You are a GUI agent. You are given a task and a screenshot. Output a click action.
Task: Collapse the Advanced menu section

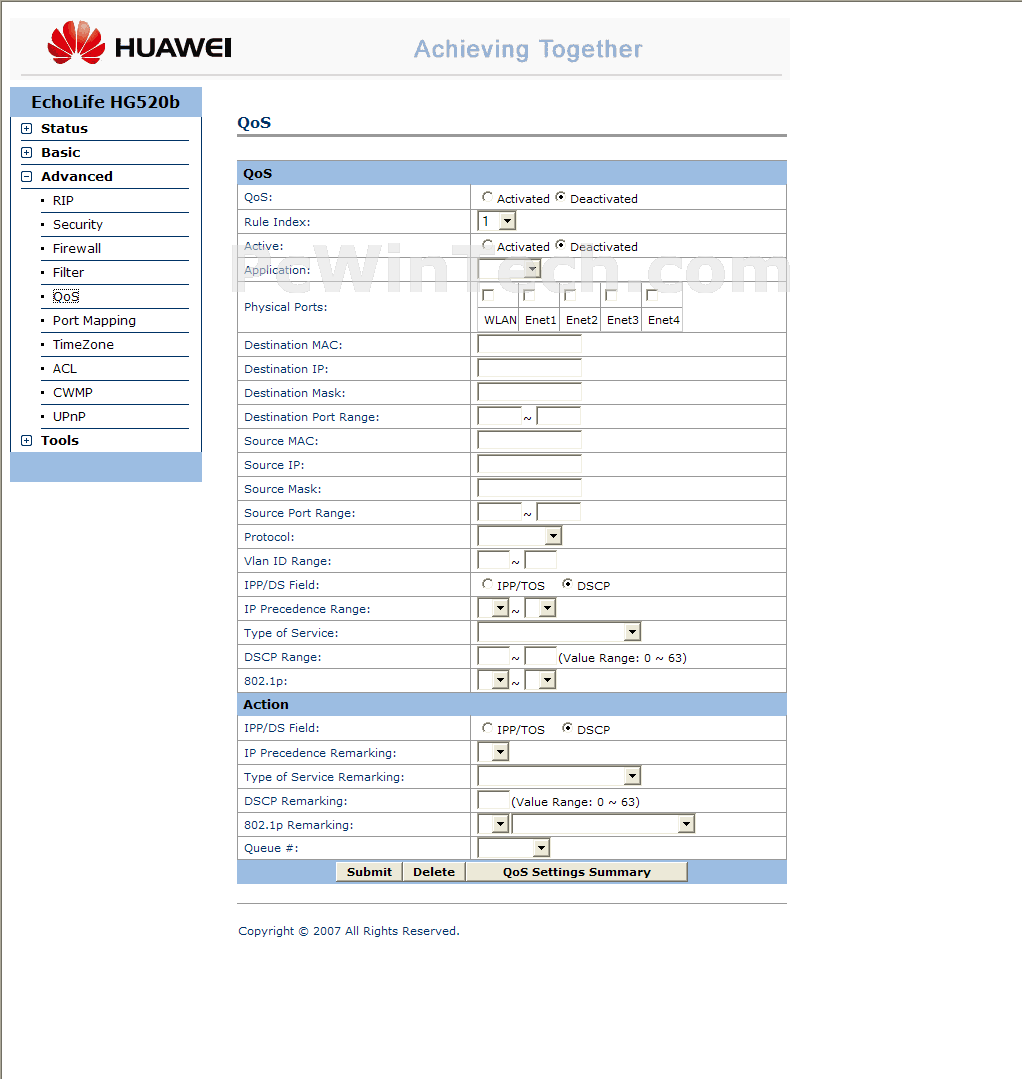pyautogui.click(x=27, y=177)
